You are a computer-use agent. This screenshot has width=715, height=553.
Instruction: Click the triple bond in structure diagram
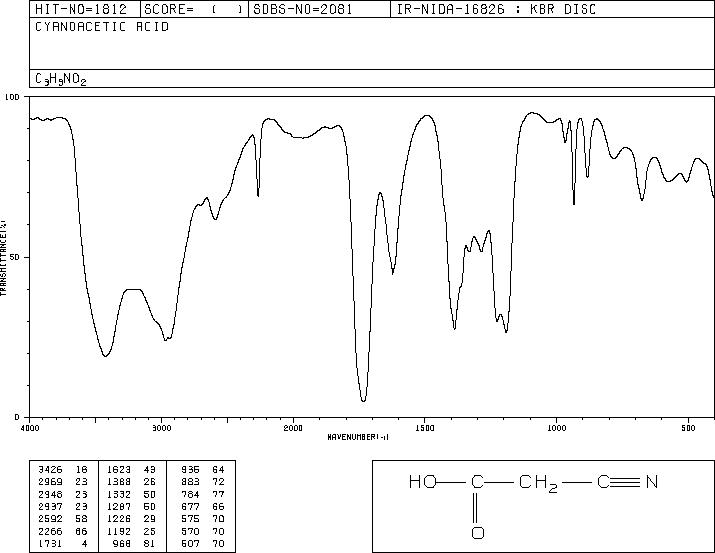pos(626,482)
